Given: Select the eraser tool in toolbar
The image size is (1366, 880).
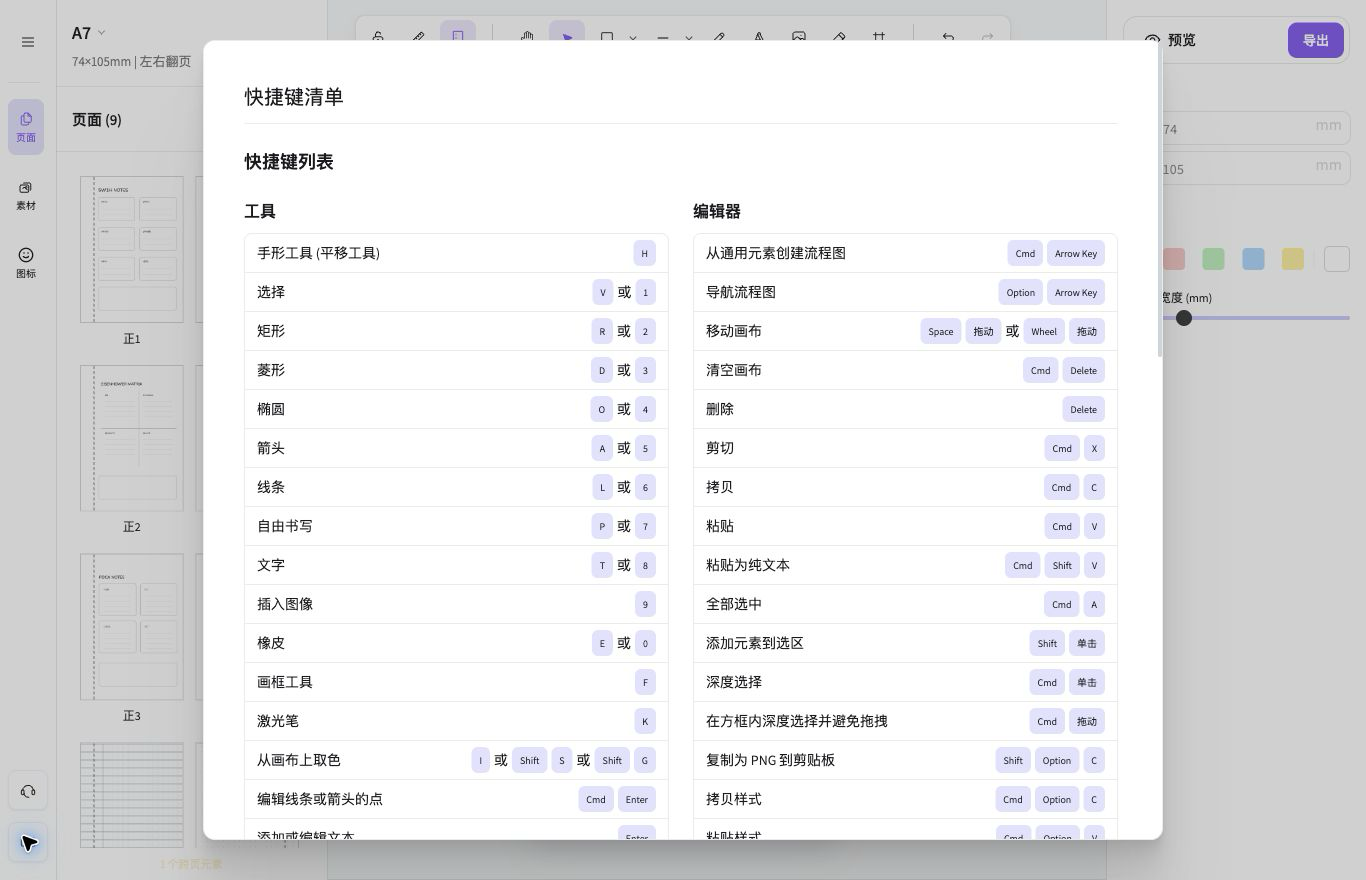Looking at the screenshot, I should [x=839, y=37].
